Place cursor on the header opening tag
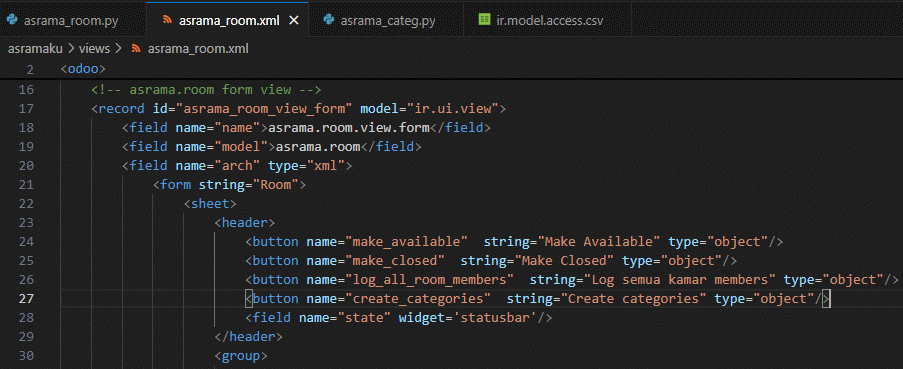 pos(245,222)
